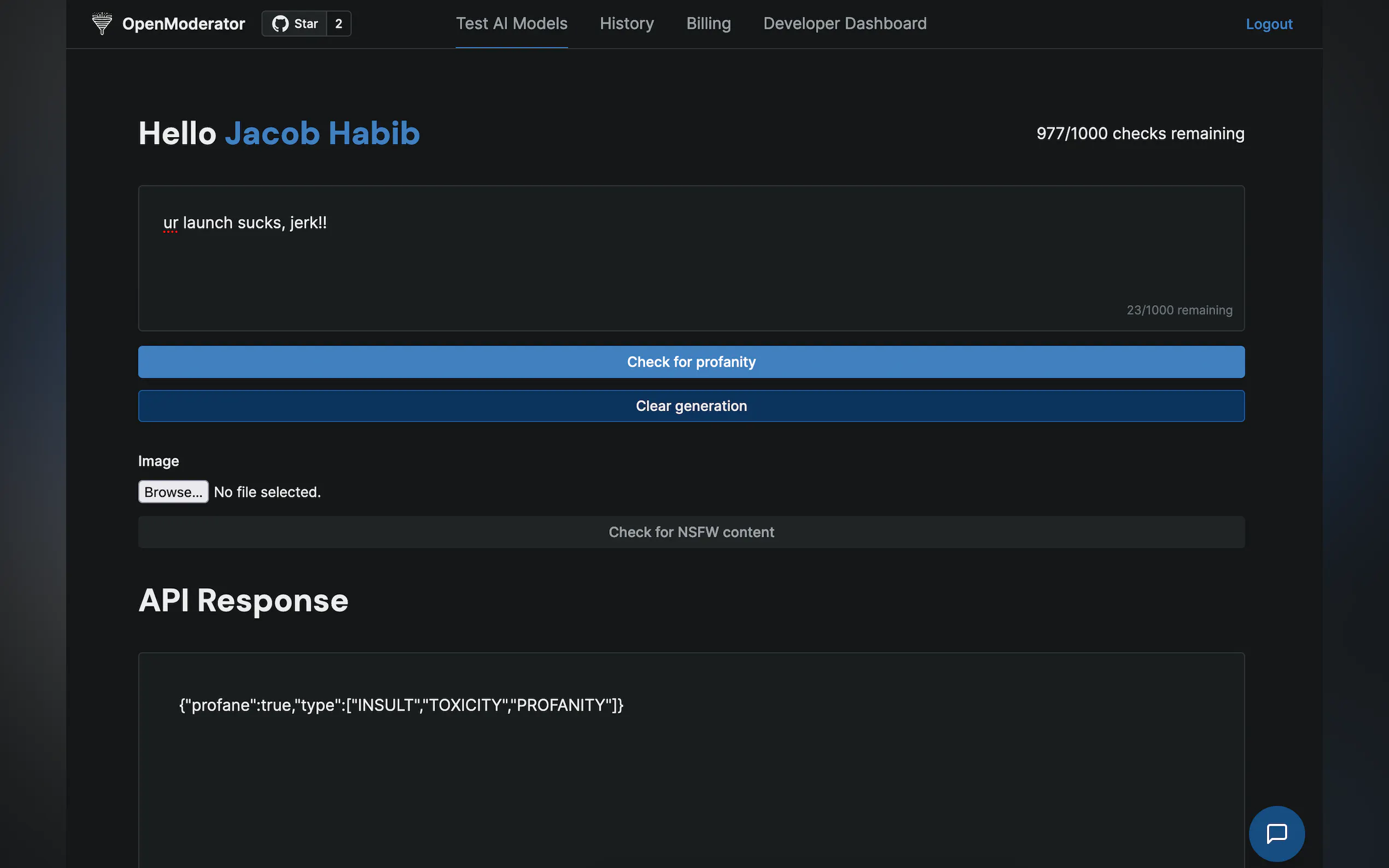This screenshot has height=868, width=1389.
Task: Click into the profanity text input area
Action: pos(691,259)
